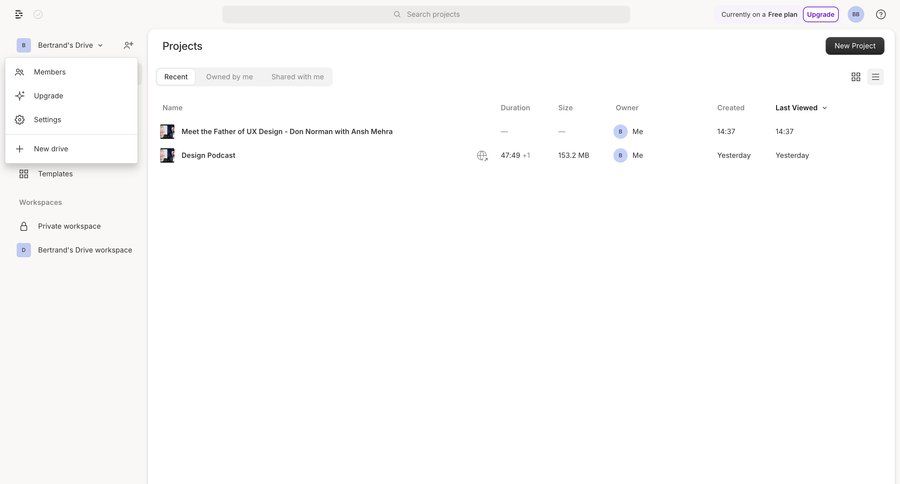Click the New Project button
Image resolution: width=900 pixels, height=484 pixels.
[855, 46]
